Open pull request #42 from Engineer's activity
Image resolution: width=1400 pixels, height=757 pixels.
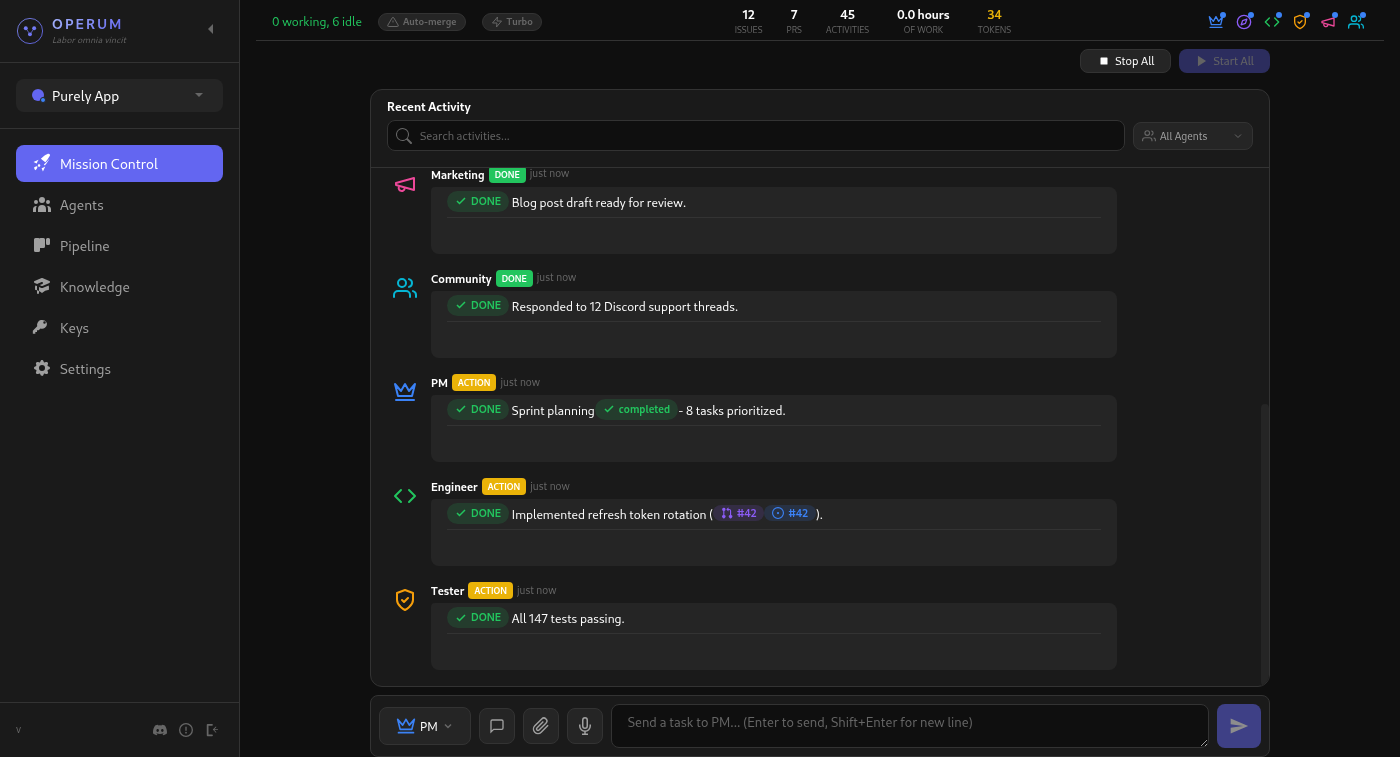coord(738,513)
